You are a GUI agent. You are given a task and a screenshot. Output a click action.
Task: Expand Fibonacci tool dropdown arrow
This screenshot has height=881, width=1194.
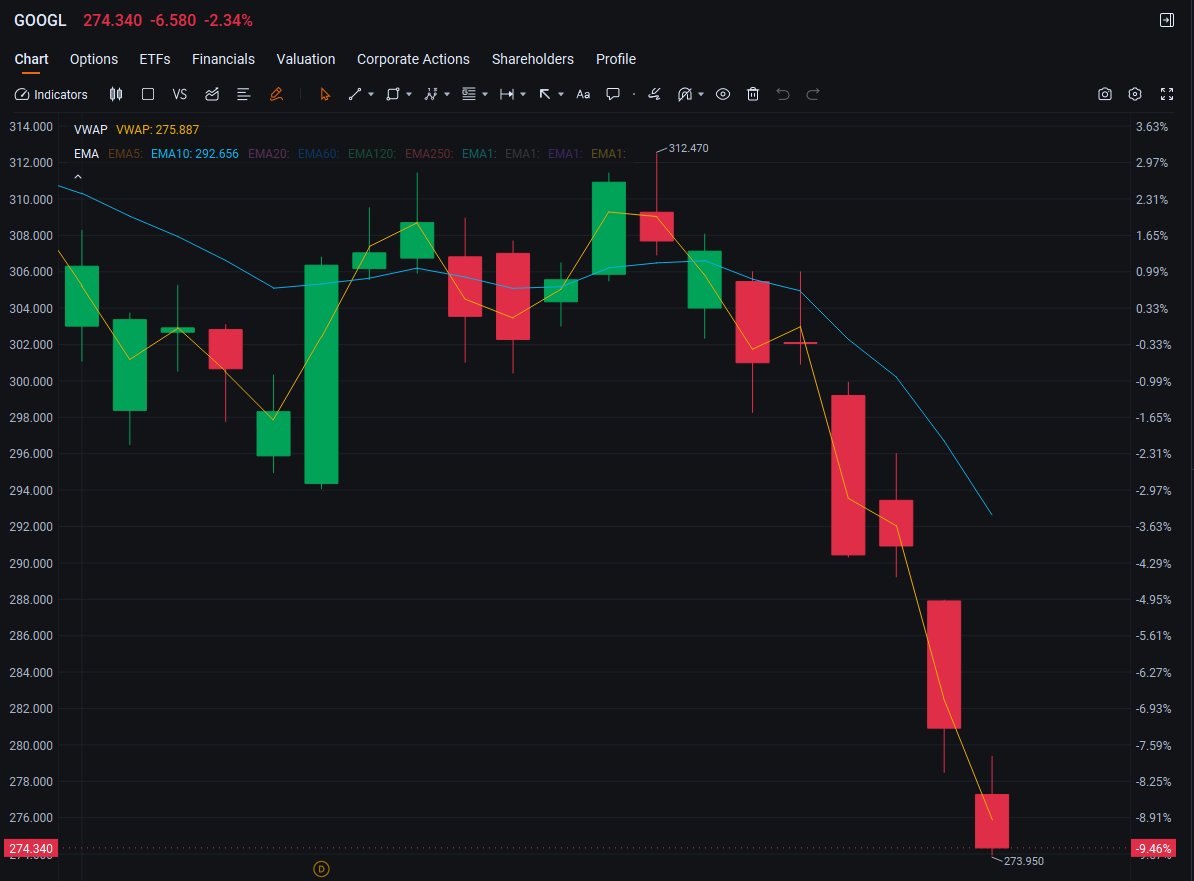click(x=485, y=94)
